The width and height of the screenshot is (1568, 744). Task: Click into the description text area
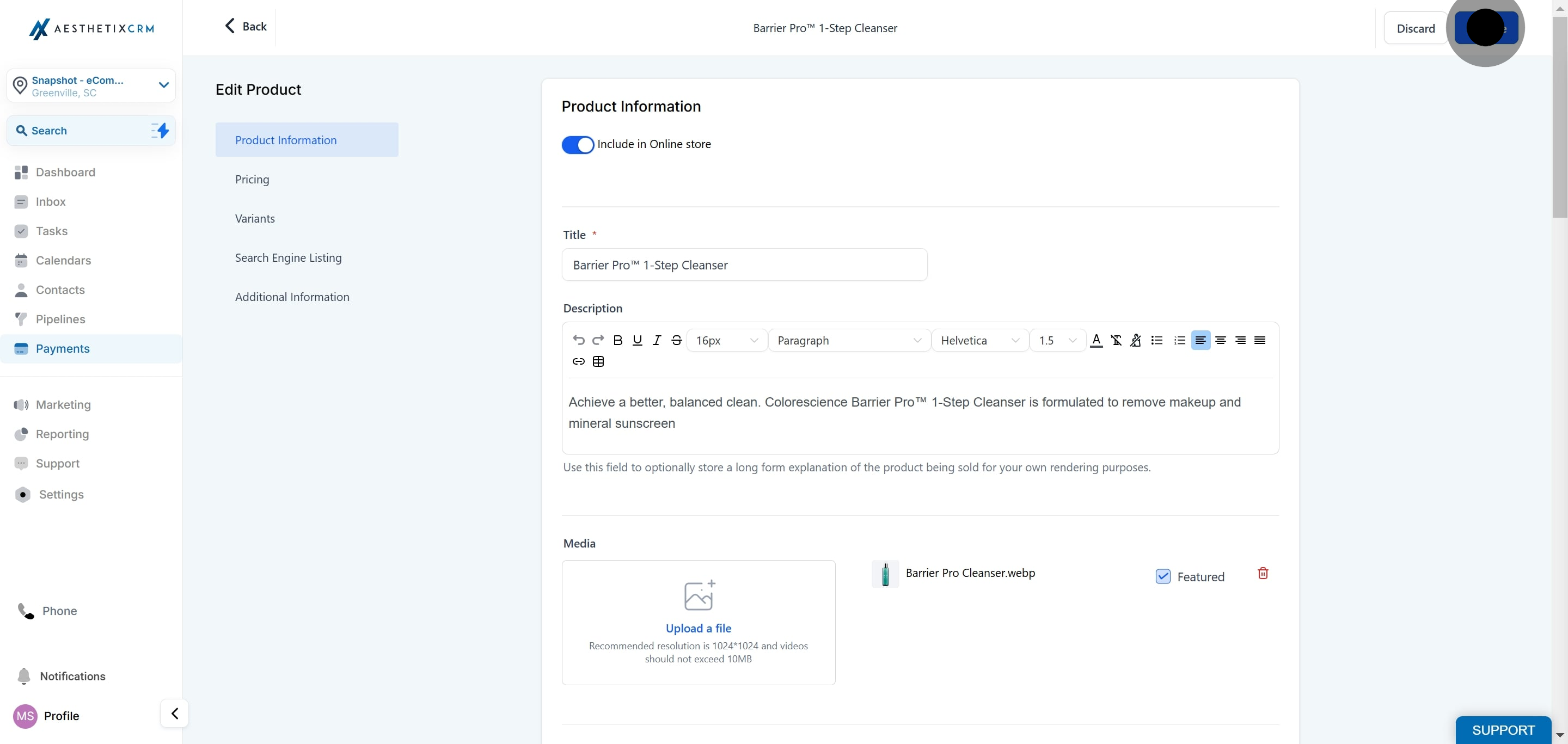coord(920,413)
